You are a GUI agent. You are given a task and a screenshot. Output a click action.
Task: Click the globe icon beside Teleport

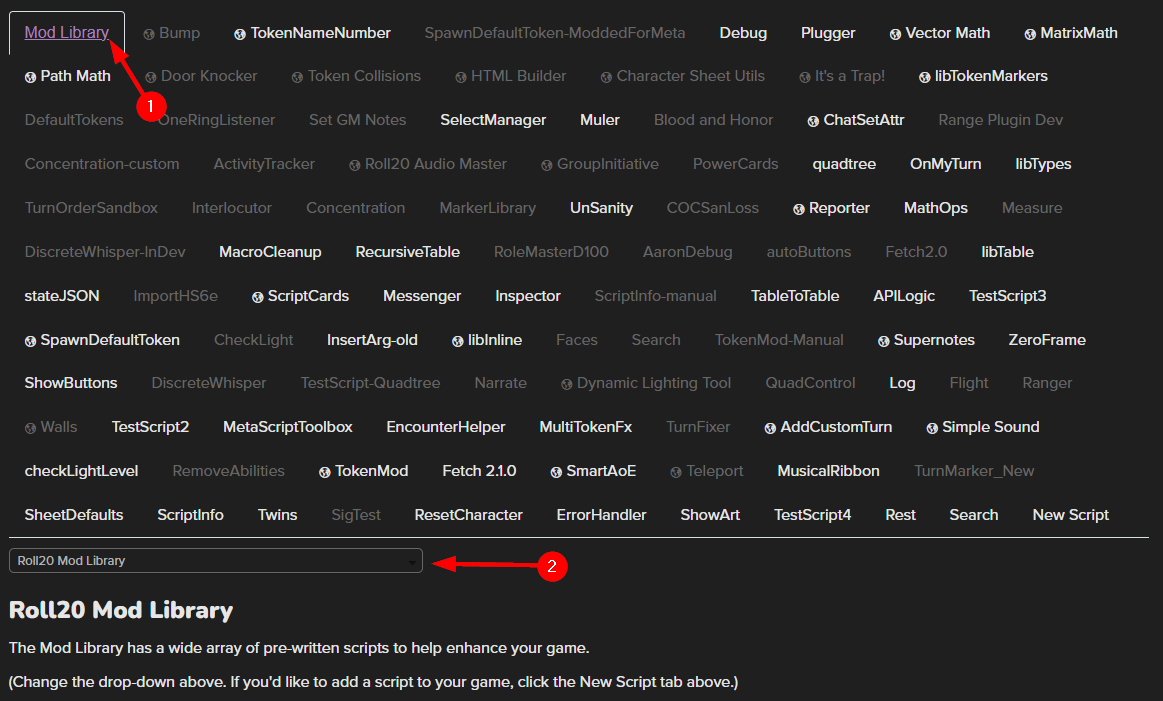pyautogui.click(x=676, y=473)
